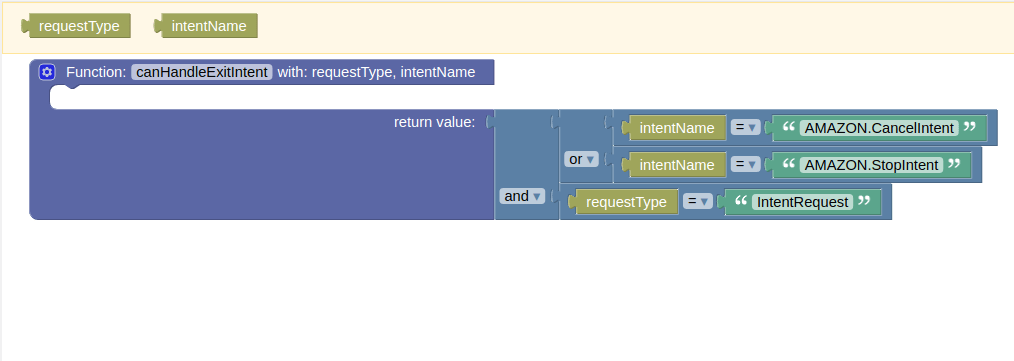This screenshot has width=1014, height=361.
Task: Open the 'and' operator dropdown
Action: tap(522, 196)
